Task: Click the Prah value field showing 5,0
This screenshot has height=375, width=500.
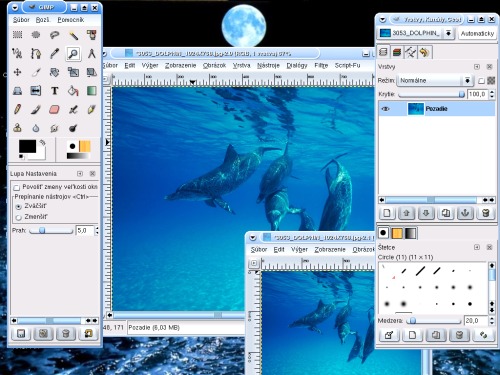Action: click(x=85, y=230)
